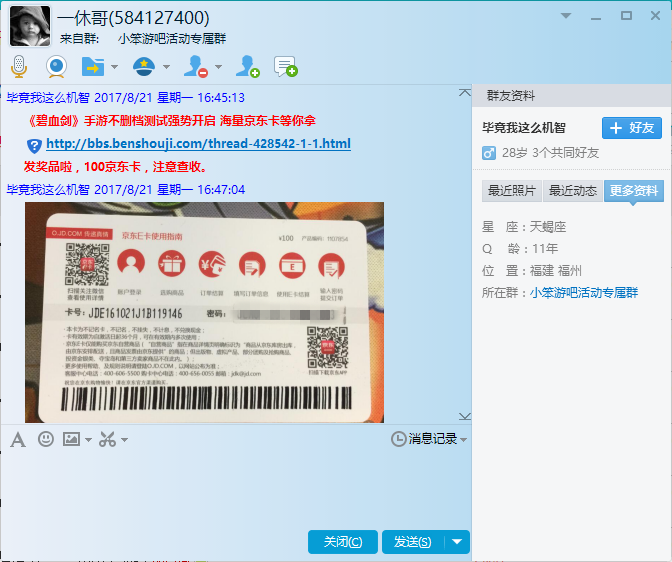Click the title 一休哥(584127400)
The image size is (672, 562).
point(133,18)
